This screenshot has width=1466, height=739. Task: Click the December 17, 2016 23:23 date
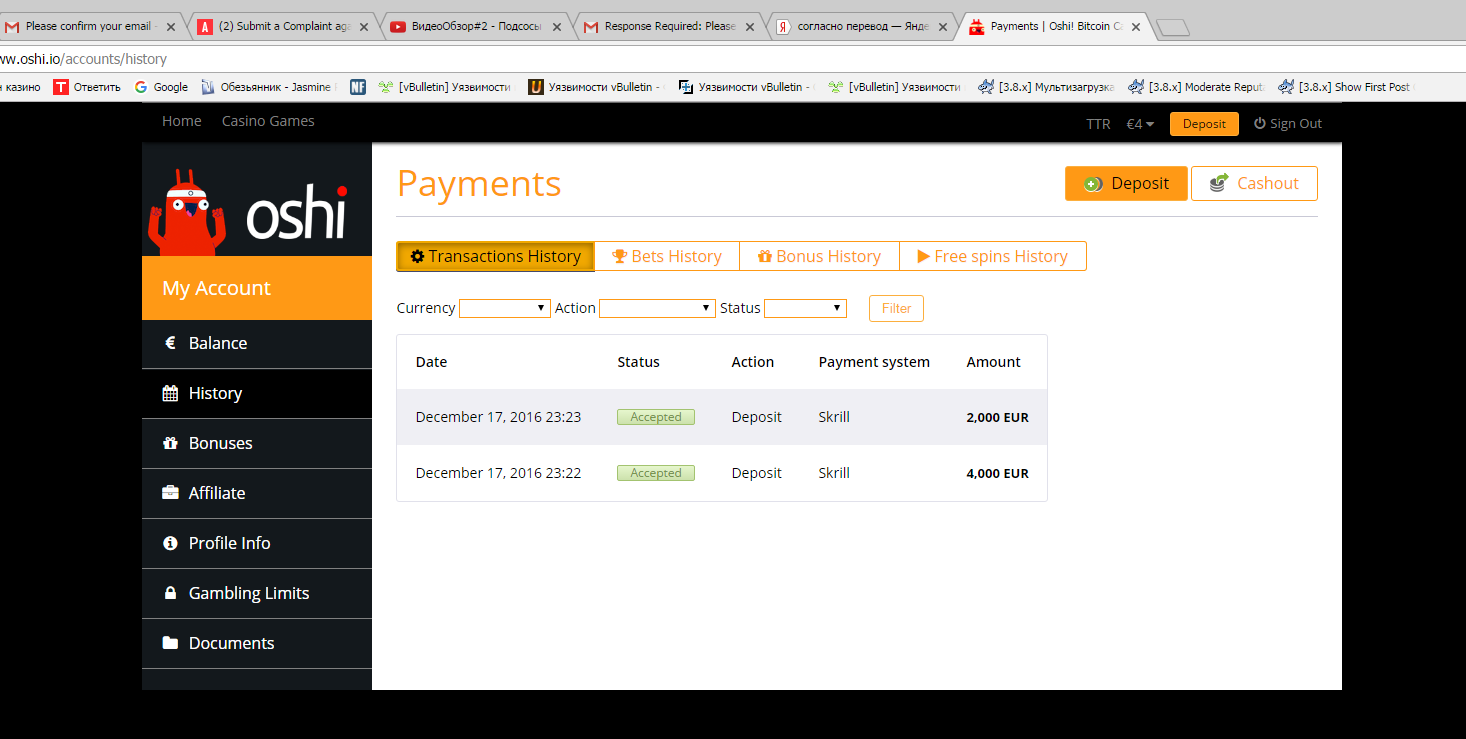[498, 417]
